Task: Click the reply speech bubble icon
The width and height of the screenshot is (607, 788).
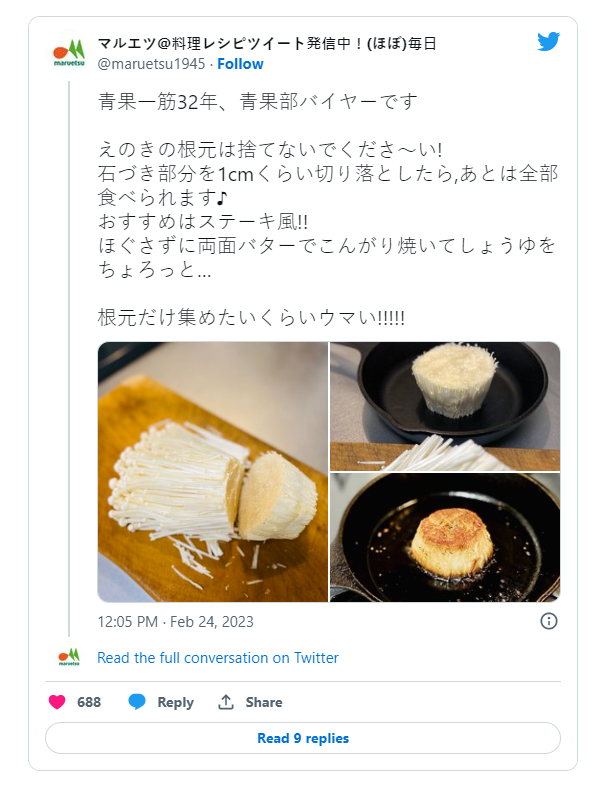Action: pyautogui.click(x=137, y=702)
